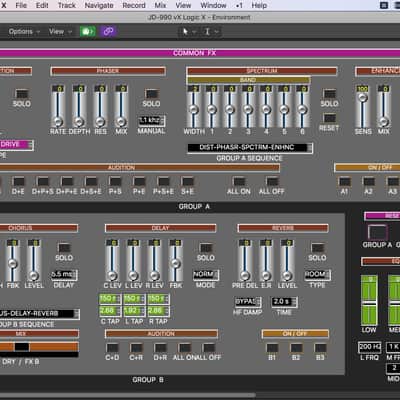Adjust the Spectrum band 6 slider

302,106
